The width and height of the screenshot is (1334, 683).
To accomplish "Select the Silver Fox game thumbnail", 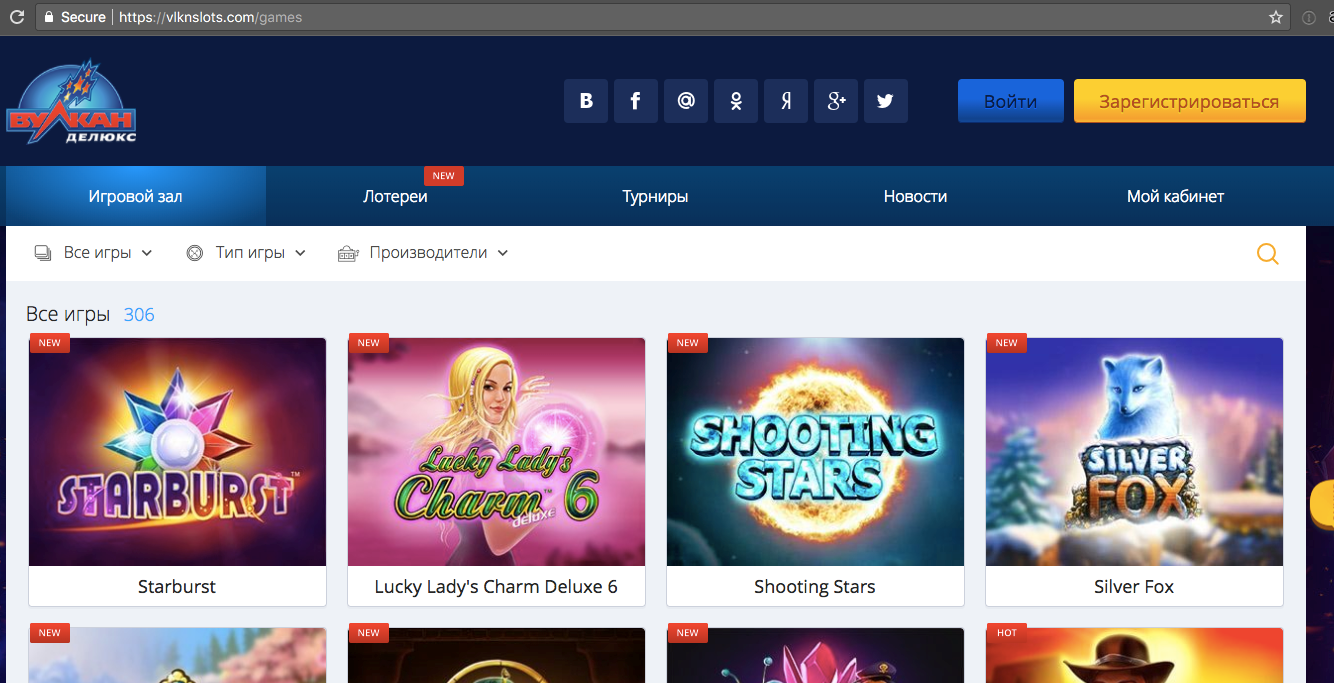I will click(x=1134, y=452).
